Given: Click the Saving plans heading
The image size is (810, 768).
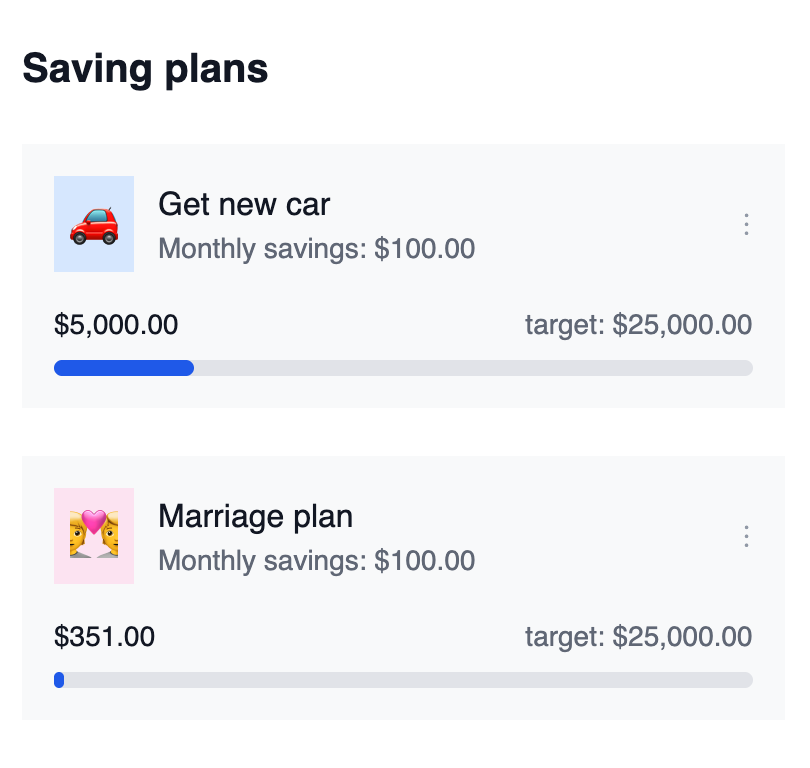Looking at the screenshot, I should 146,68.
